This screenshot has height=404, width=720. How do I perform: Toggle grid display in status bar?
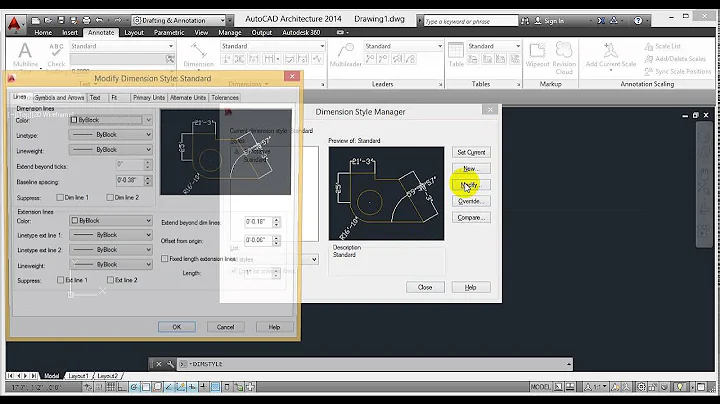(x=111, y=387)
